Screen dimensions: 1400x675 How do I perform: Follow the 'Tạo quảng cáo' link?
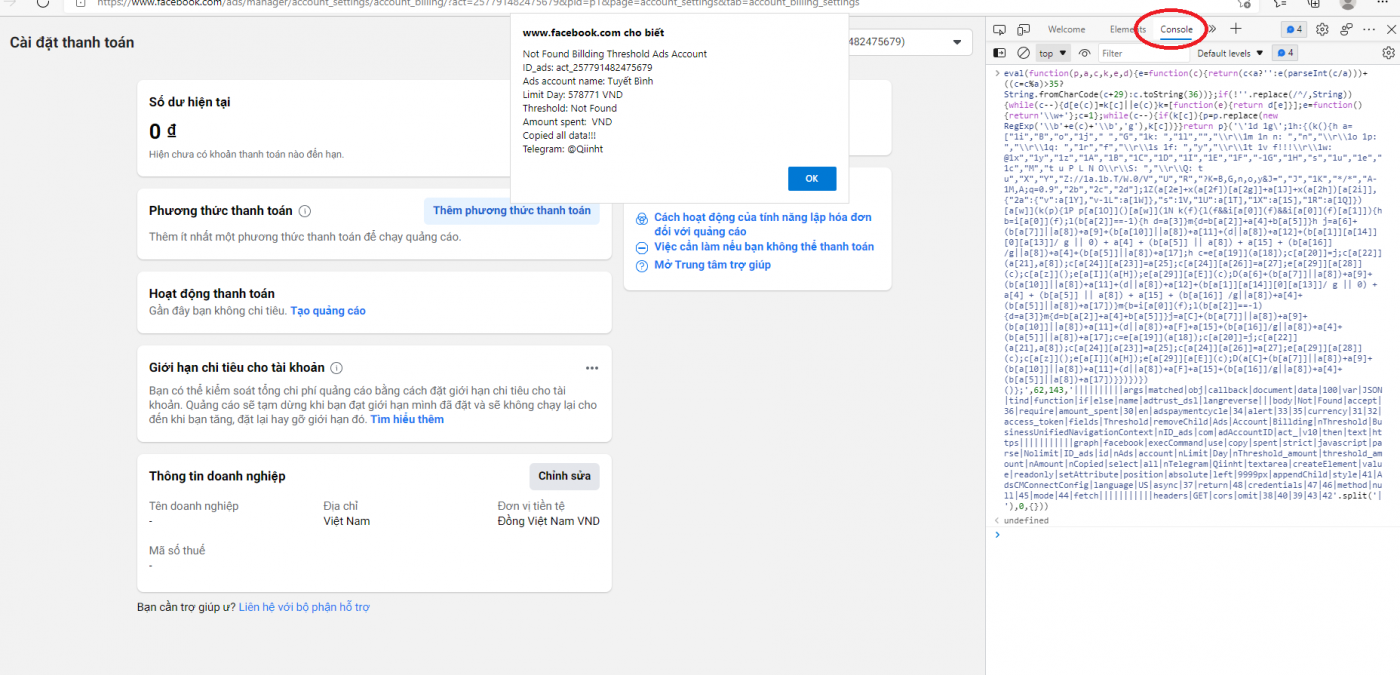[328, 311]
